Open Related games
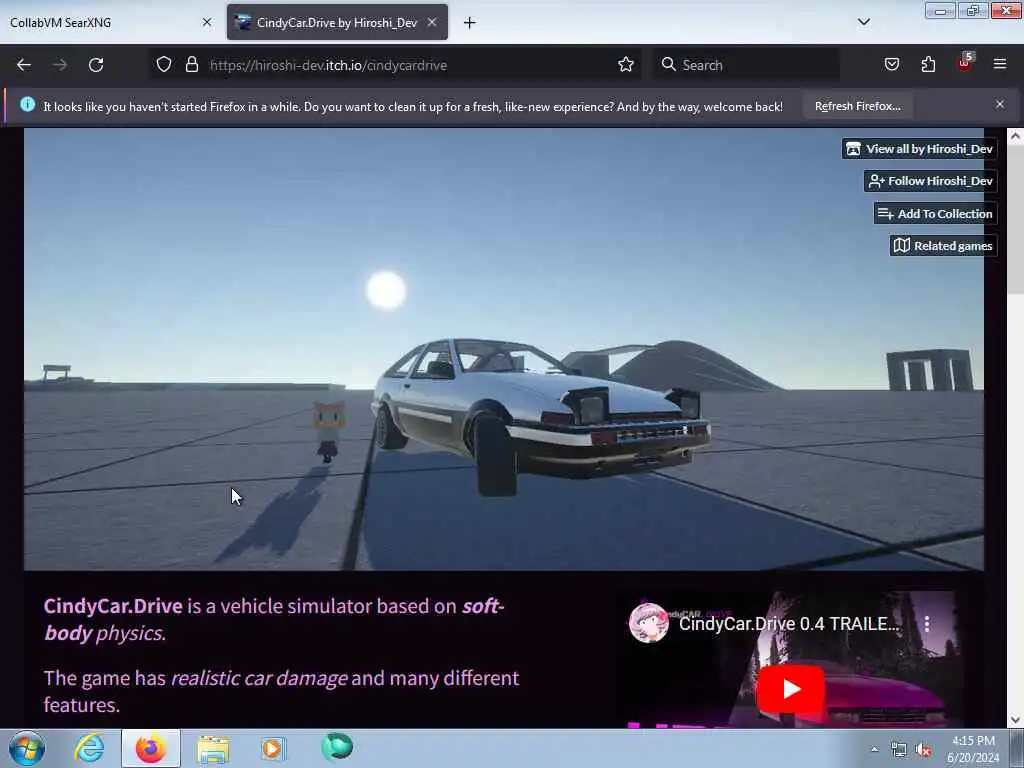 pos(943,246)
